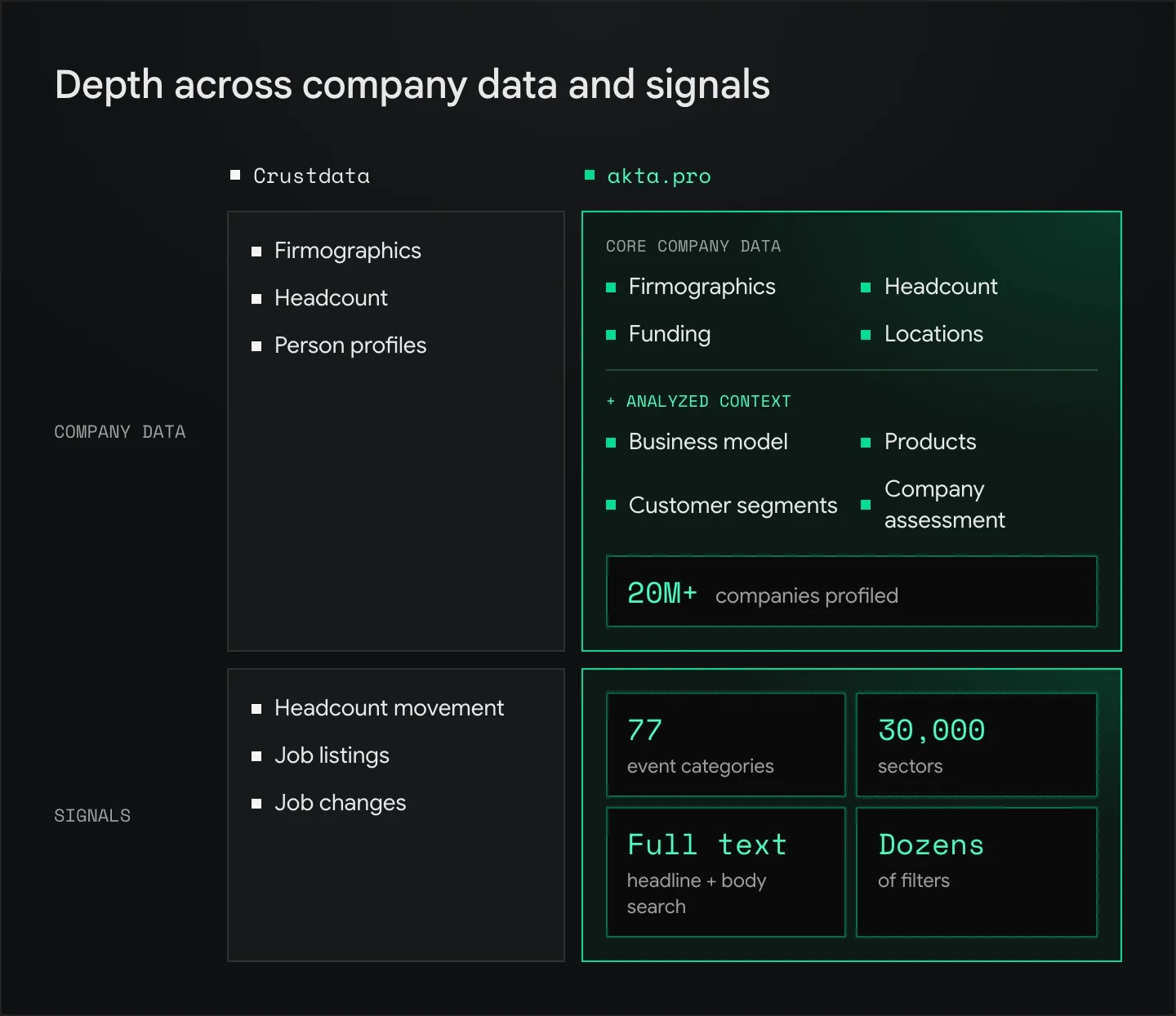Click the "Depth across company data and signals" heading
Screen dimensions: 1176x1016
(412, 85)
